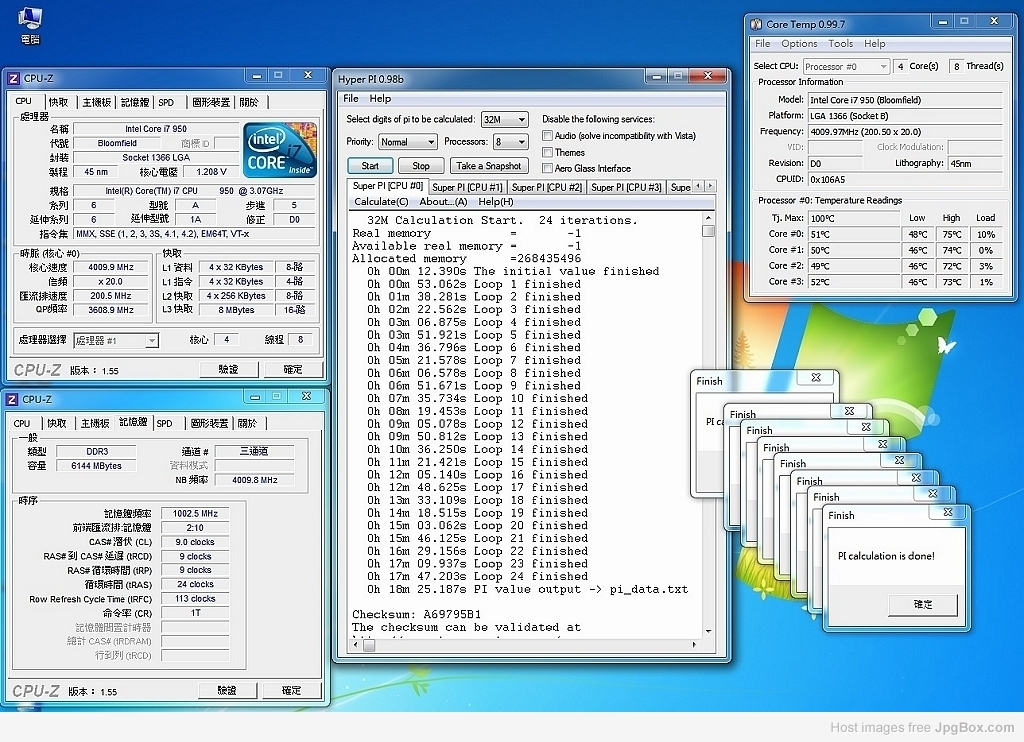
Task: Select the CPU tab in the lower CPU-Z window
Action: tap(22, 423)
